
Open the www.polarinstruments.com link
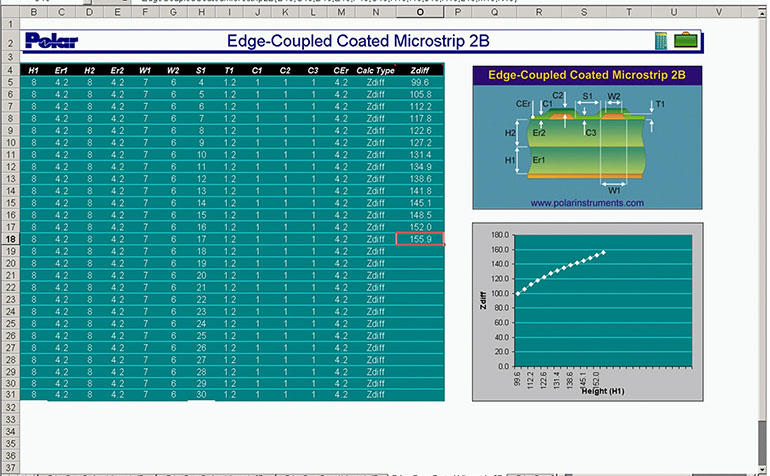tap(587, 202)
